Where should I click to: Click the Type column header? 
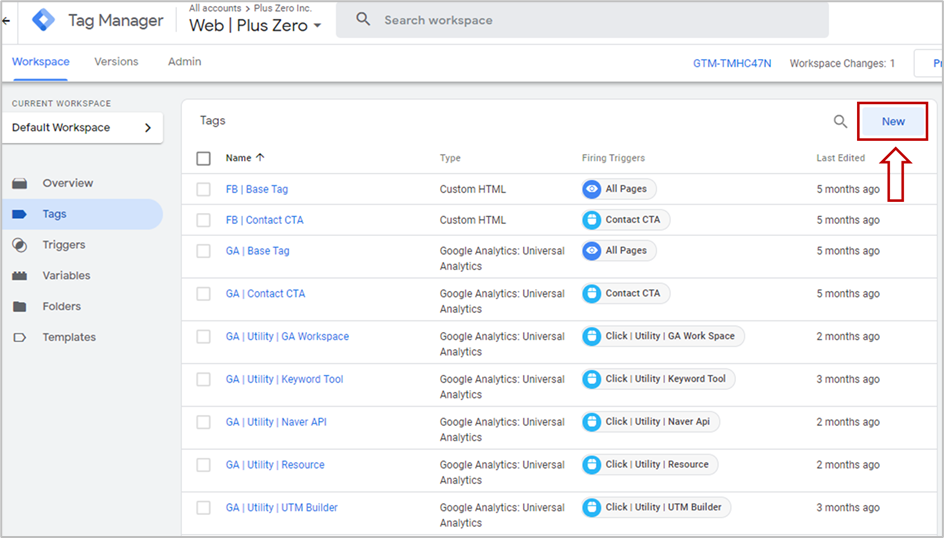point(450,158)
